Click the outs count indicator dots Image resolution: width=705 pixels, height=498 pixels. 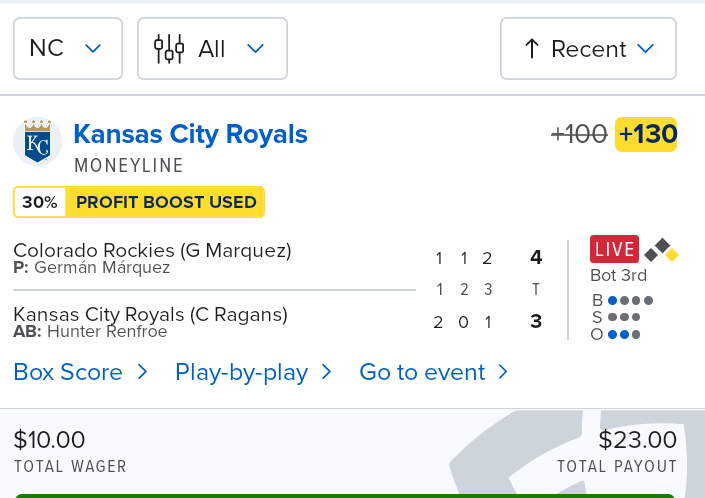(624, 334)
